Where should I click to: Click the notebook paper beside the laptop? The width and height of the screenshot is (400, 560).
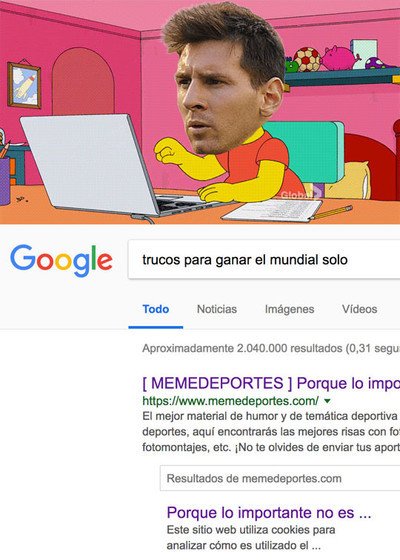[272, 210]
